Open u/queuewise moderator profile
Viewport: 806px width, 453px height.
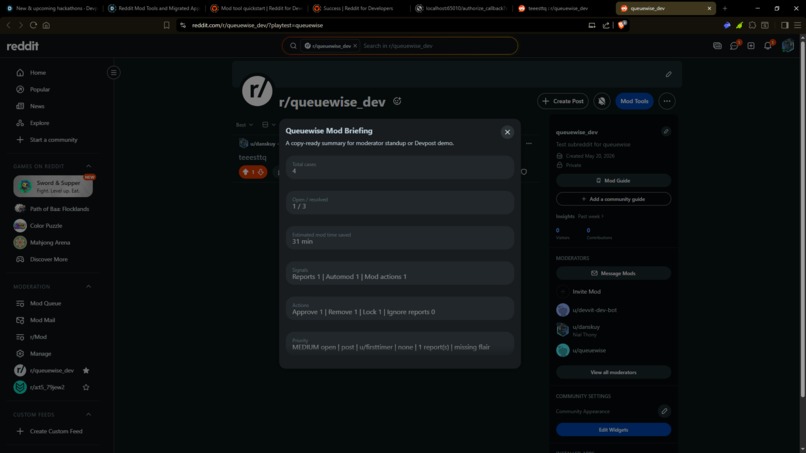(589, 350)
